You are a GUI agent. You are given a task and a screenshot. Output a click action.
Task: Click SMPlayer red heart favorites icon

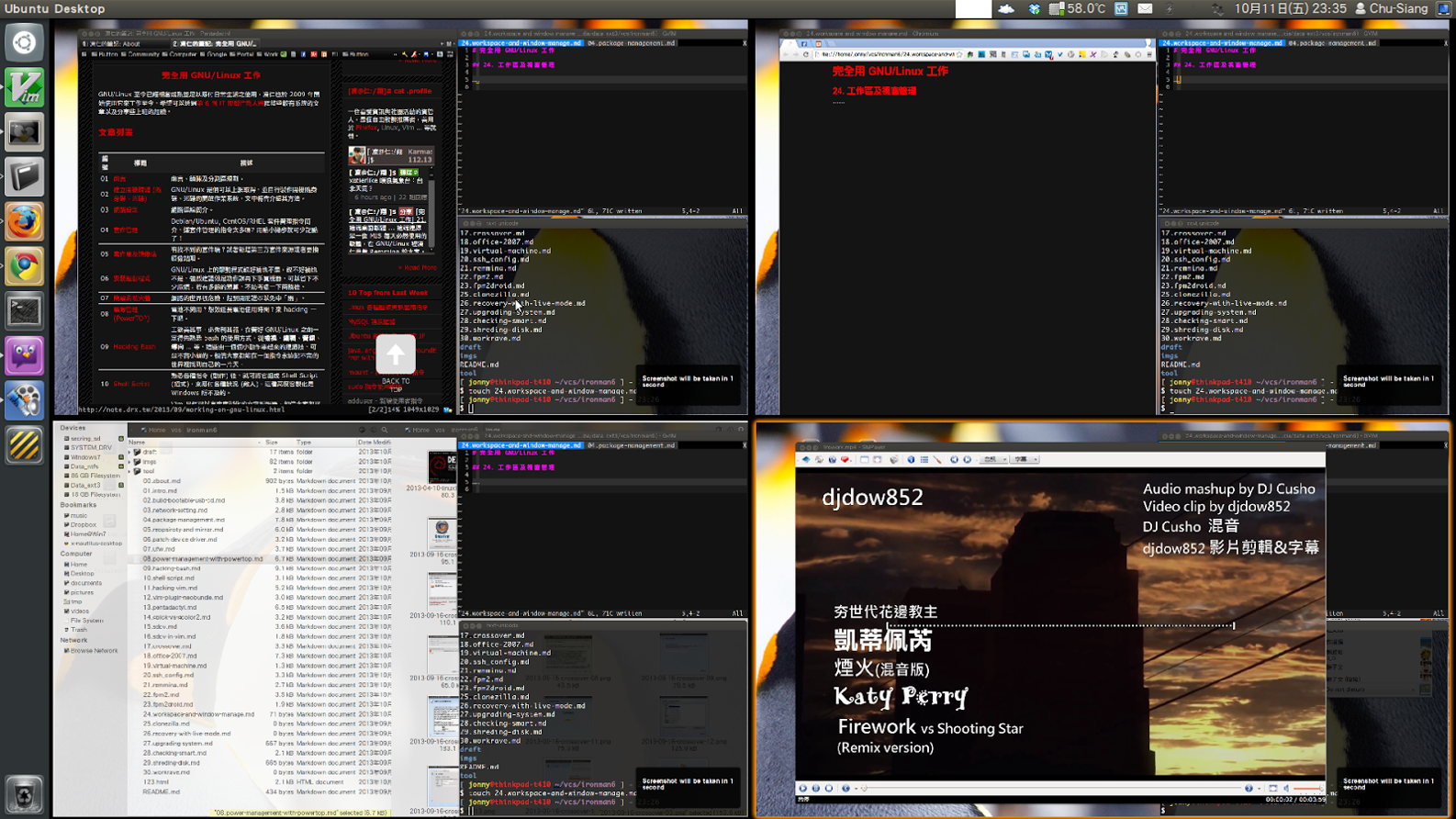pyautogui.click(x=846, y=459)
